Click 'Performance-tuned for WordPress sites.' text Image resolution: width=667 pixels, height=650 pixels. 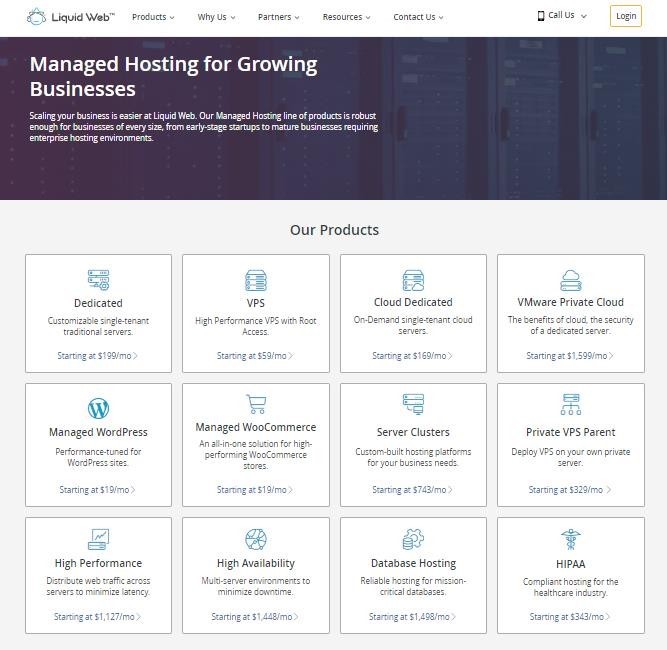(x=98, y=457)
